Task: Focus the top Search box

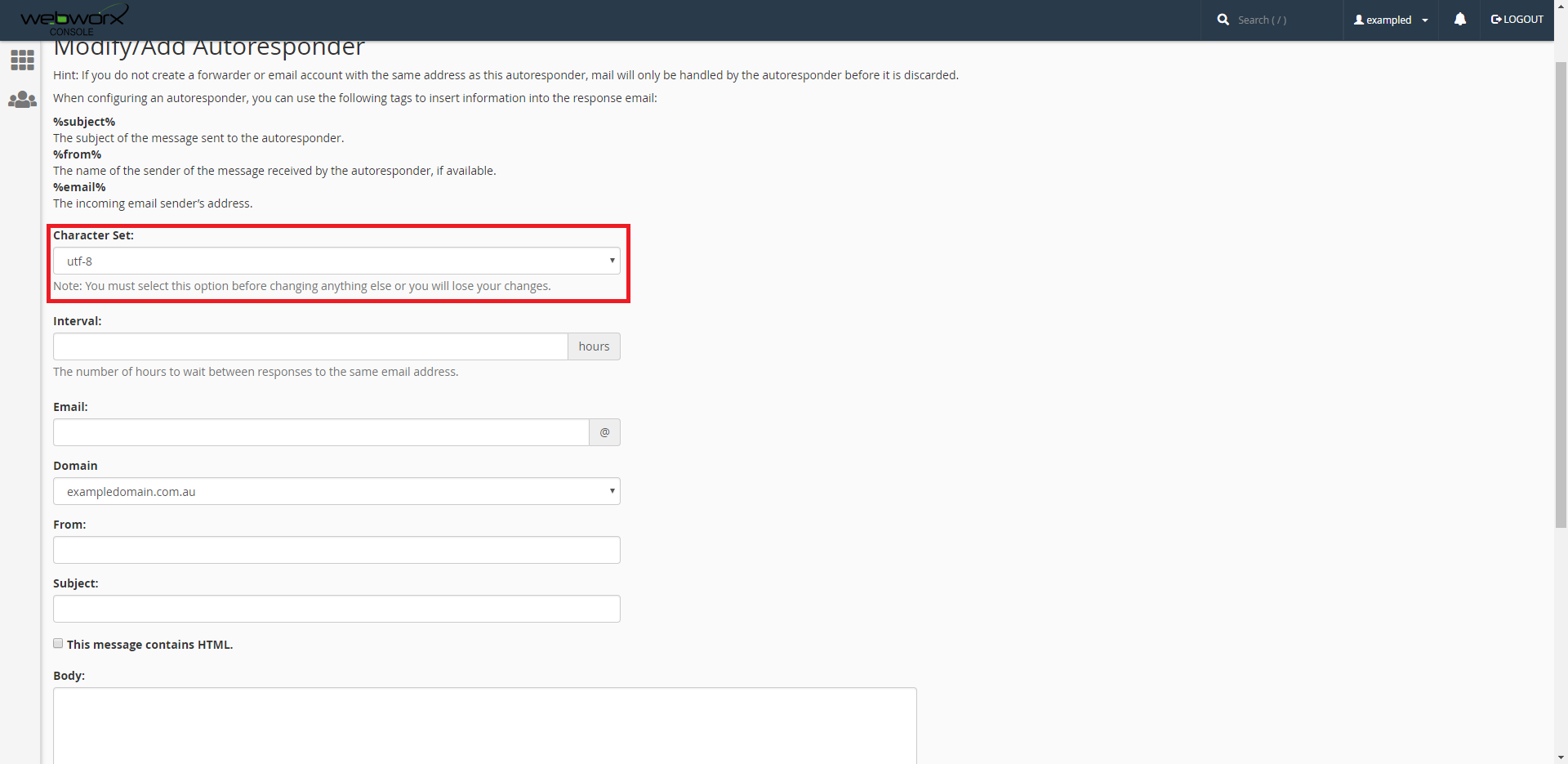Action: tap(1282, 20)
